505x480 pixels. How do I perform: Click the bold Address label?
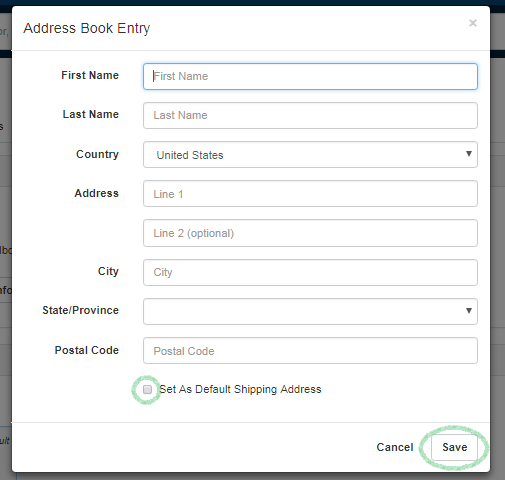click(x=96, y=193)
